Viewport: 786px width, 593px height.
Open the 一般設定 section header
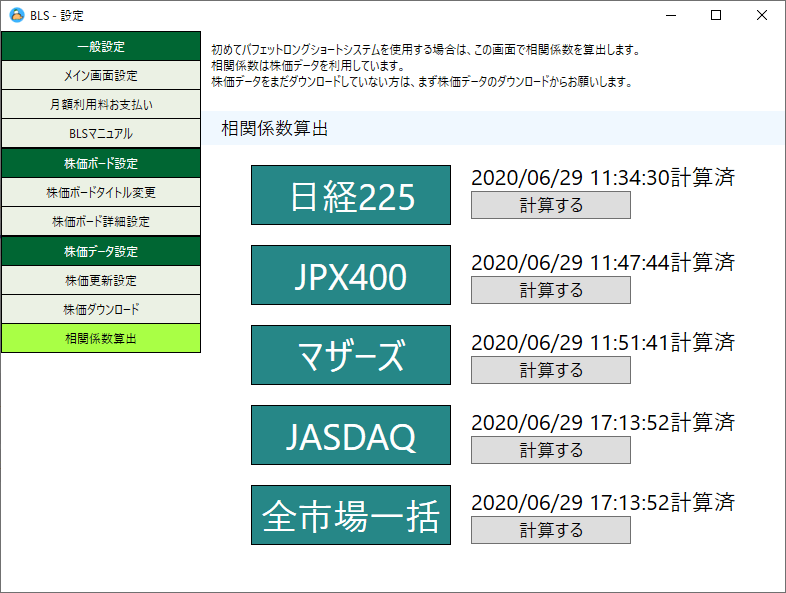101,46
